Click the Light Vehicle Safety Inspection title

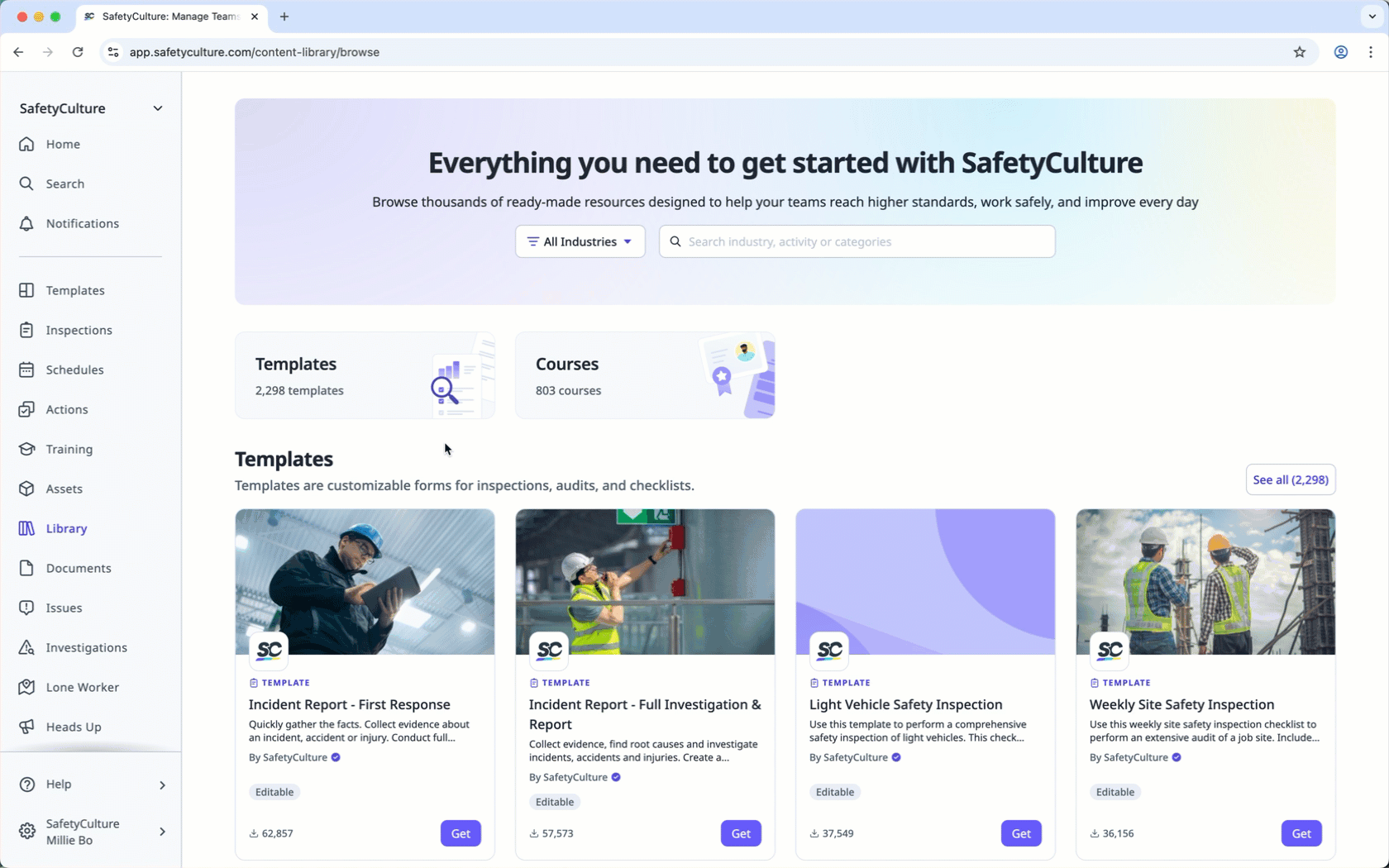[x=905, y=704]
